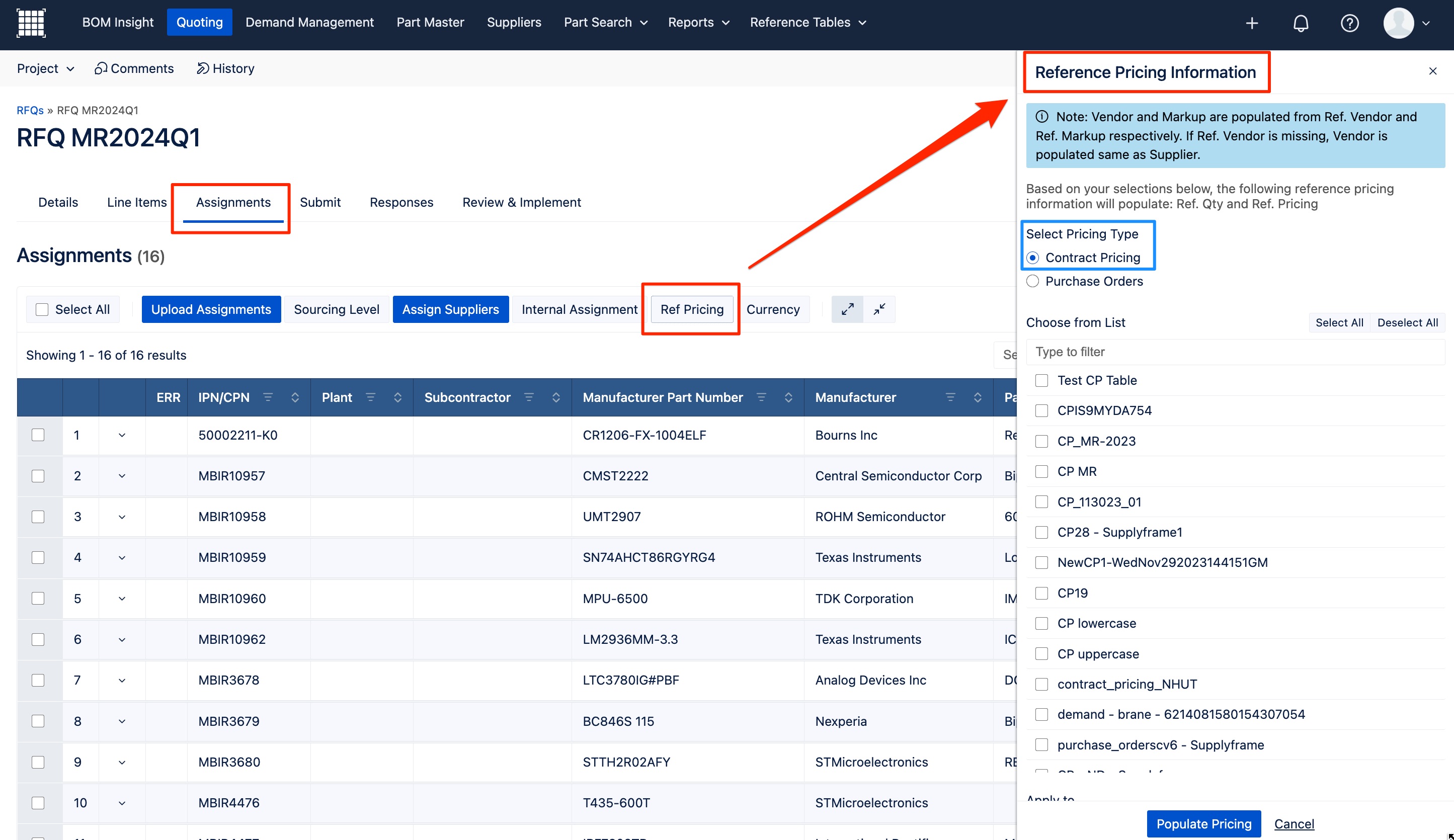Click the user avatar icon
The height and width of the screenshot is (840, 1454).
tap(1398, 23)
